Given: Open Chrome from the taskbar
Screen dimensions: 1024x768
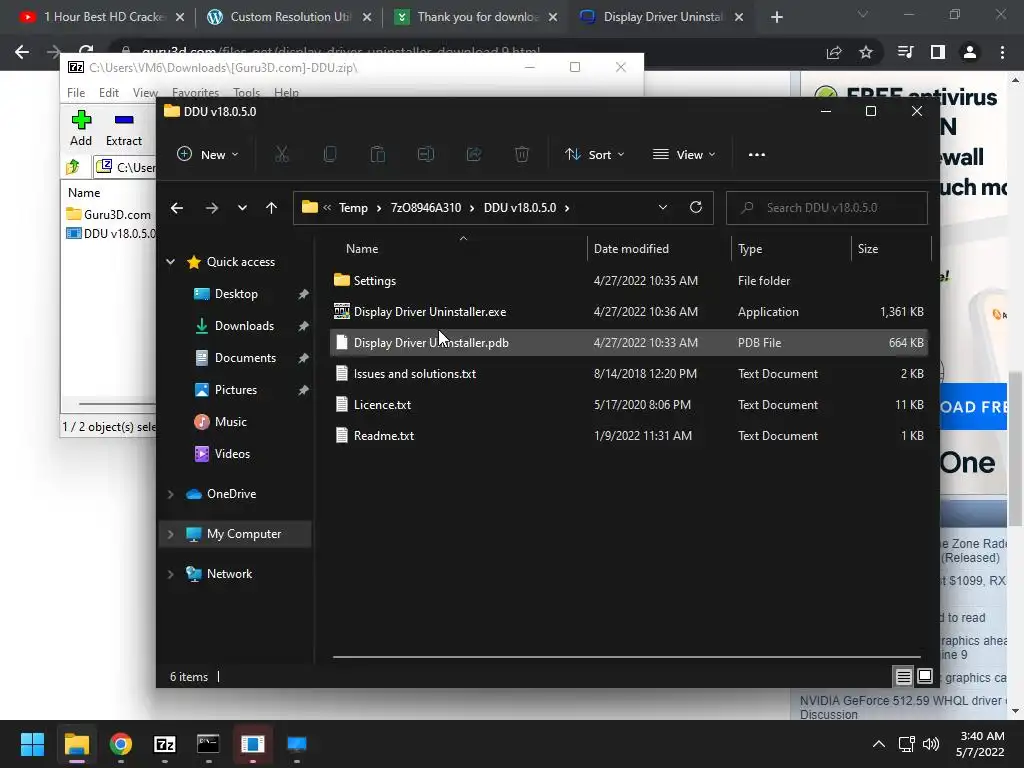Looking at the screenshot, I should click(x=121, y=744).
